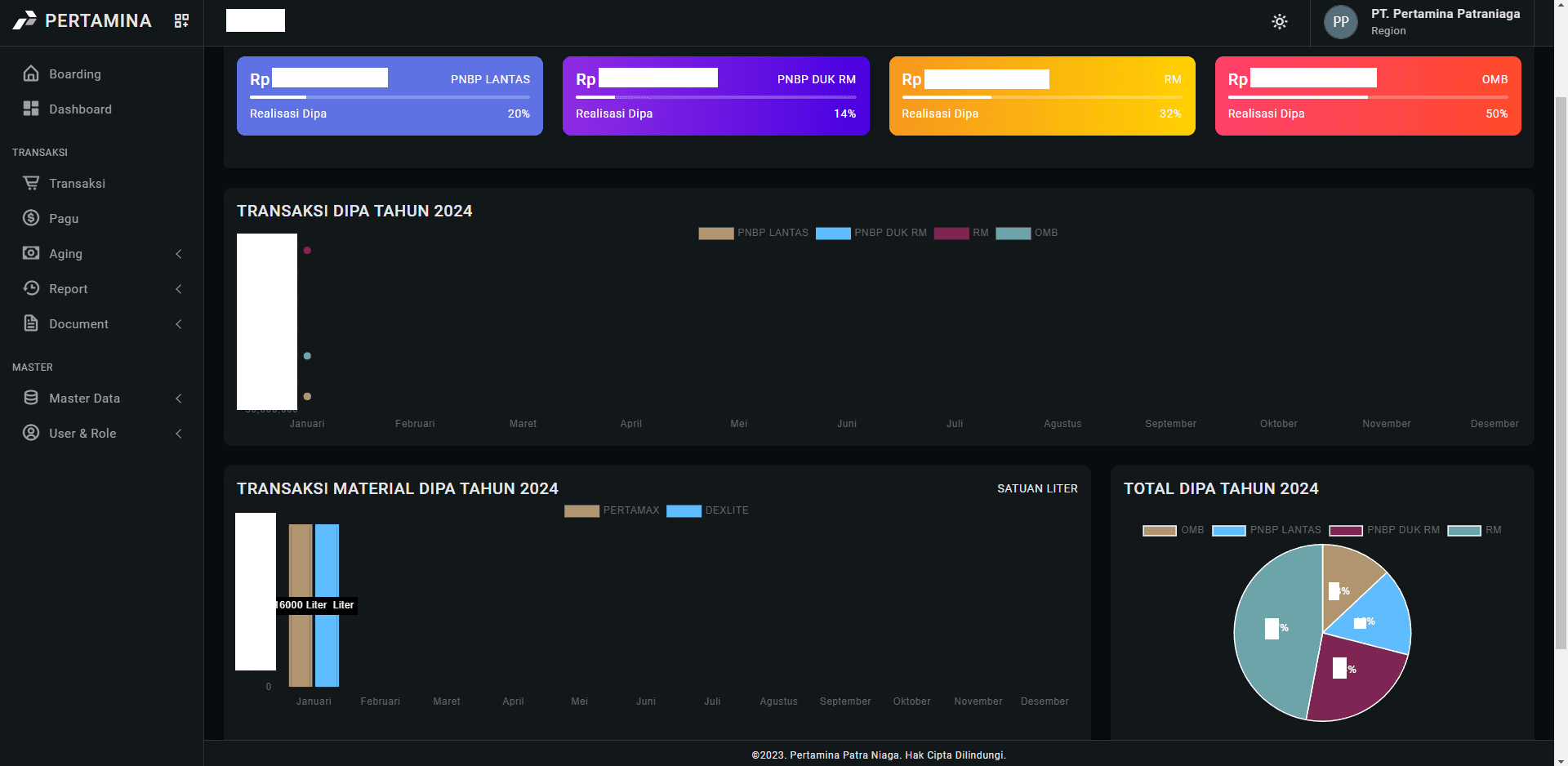This screenshot has width=1568, height=766.
Task: Click the OMB slice color swatch in pie legend
Action: point(1159,531)
